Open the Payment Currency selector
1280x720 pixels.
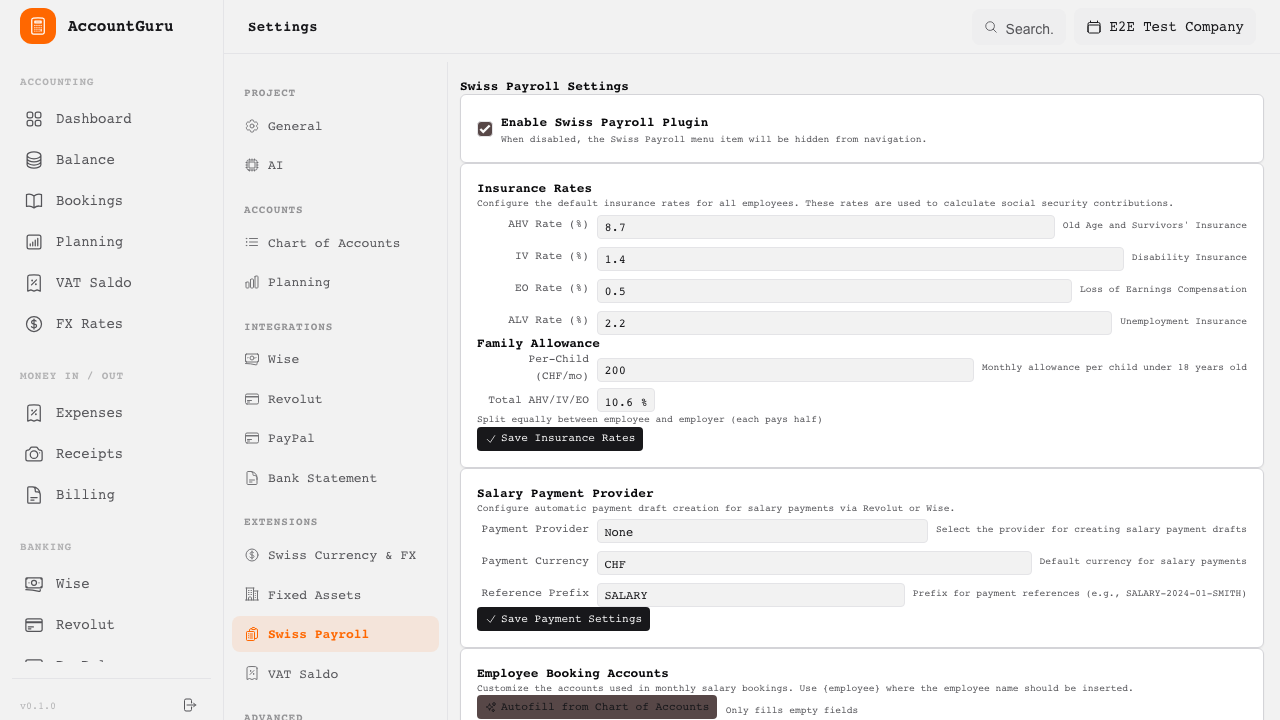pyautogui.click(x=814, y=563)
